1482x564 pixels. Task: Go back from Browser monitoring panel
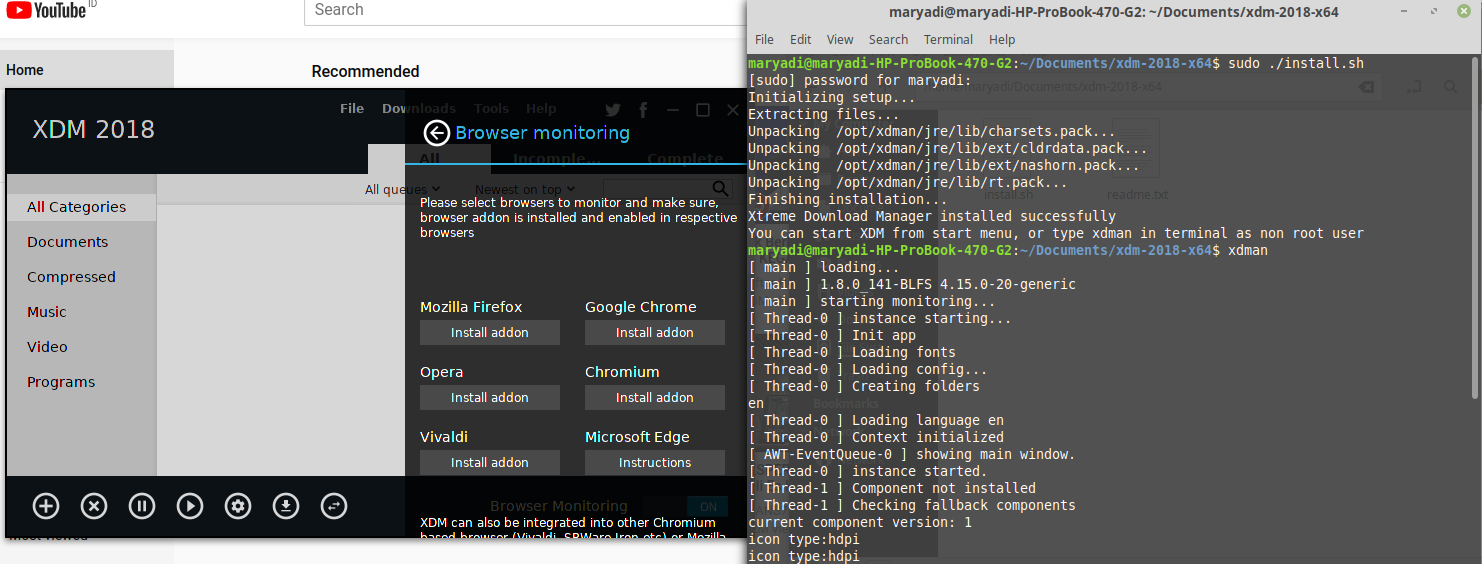tap(436, 133)
